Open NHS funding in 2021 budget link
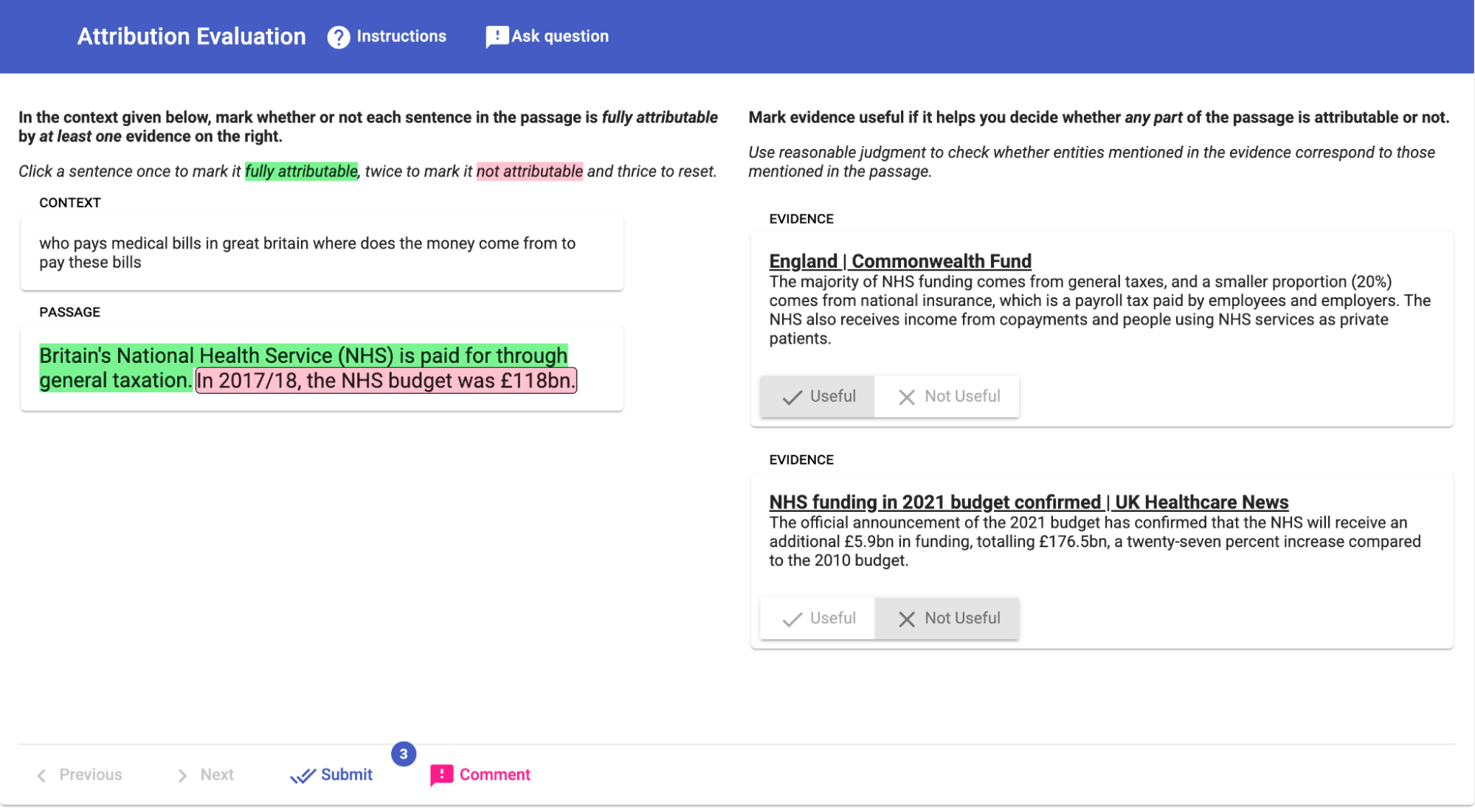The height and width of the screenshot is (812, 1475). click(x=1028, y=502)
